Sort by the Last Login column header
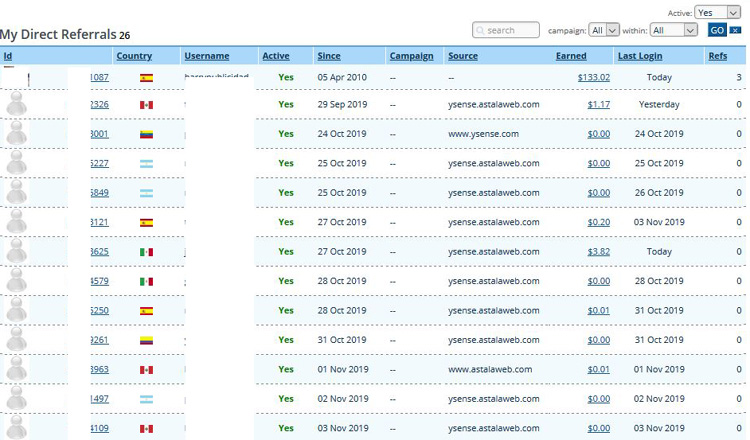Viewport: 750px width, 440px height. click(x=640, y=56)
